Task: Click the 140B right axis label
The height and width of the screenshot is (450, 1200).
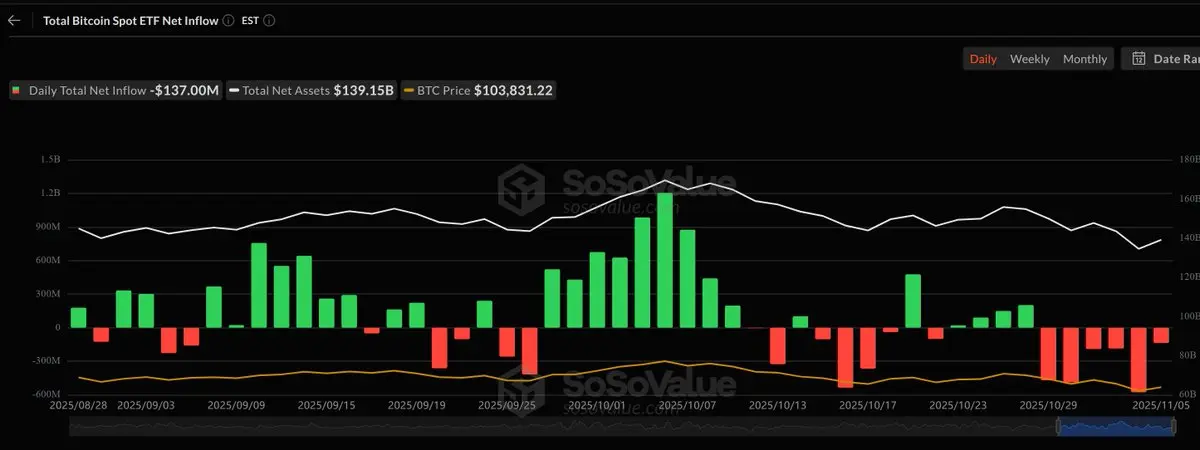Action: [1189, 237]
